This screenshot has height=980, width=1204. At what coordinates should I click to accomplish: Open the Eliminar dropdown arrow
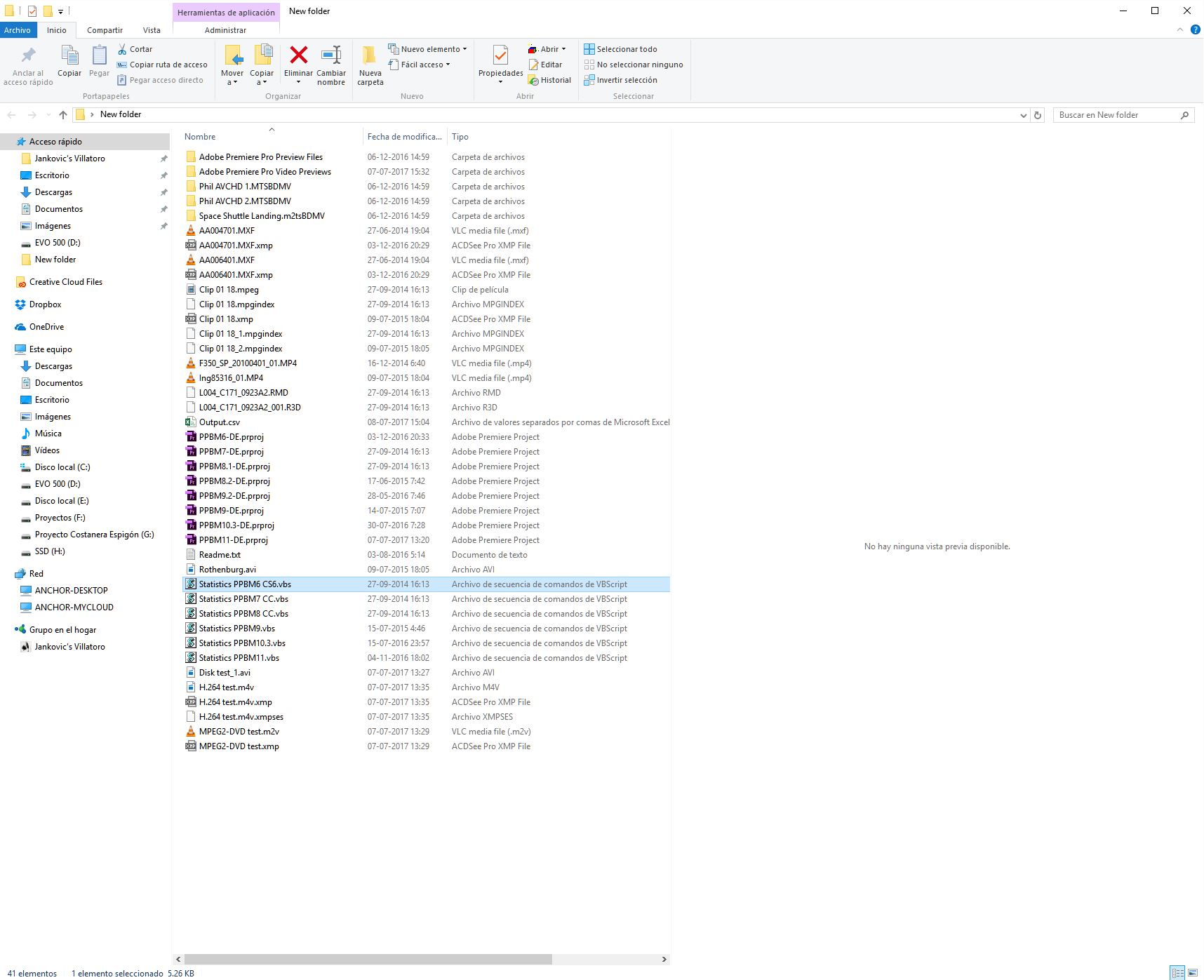coord(298,82)
